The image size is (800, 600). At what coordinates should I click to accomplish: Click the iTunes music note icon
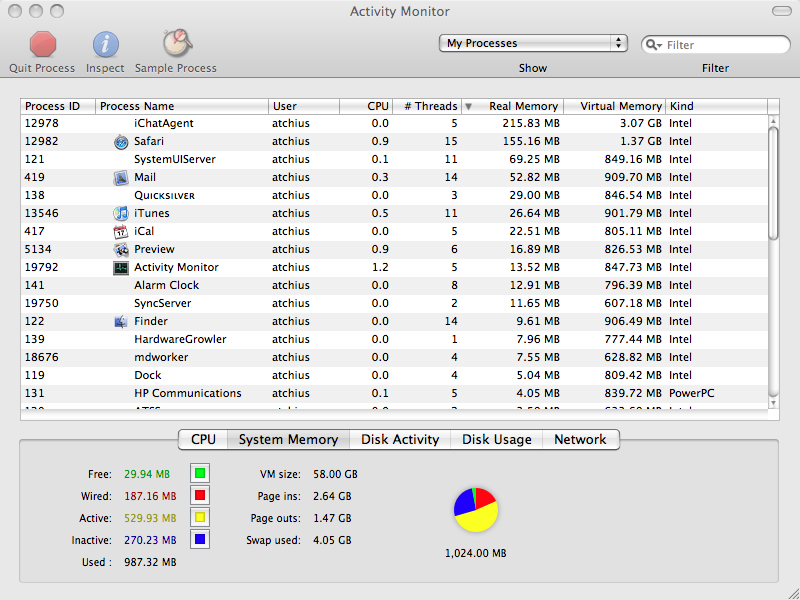(120, 213)
